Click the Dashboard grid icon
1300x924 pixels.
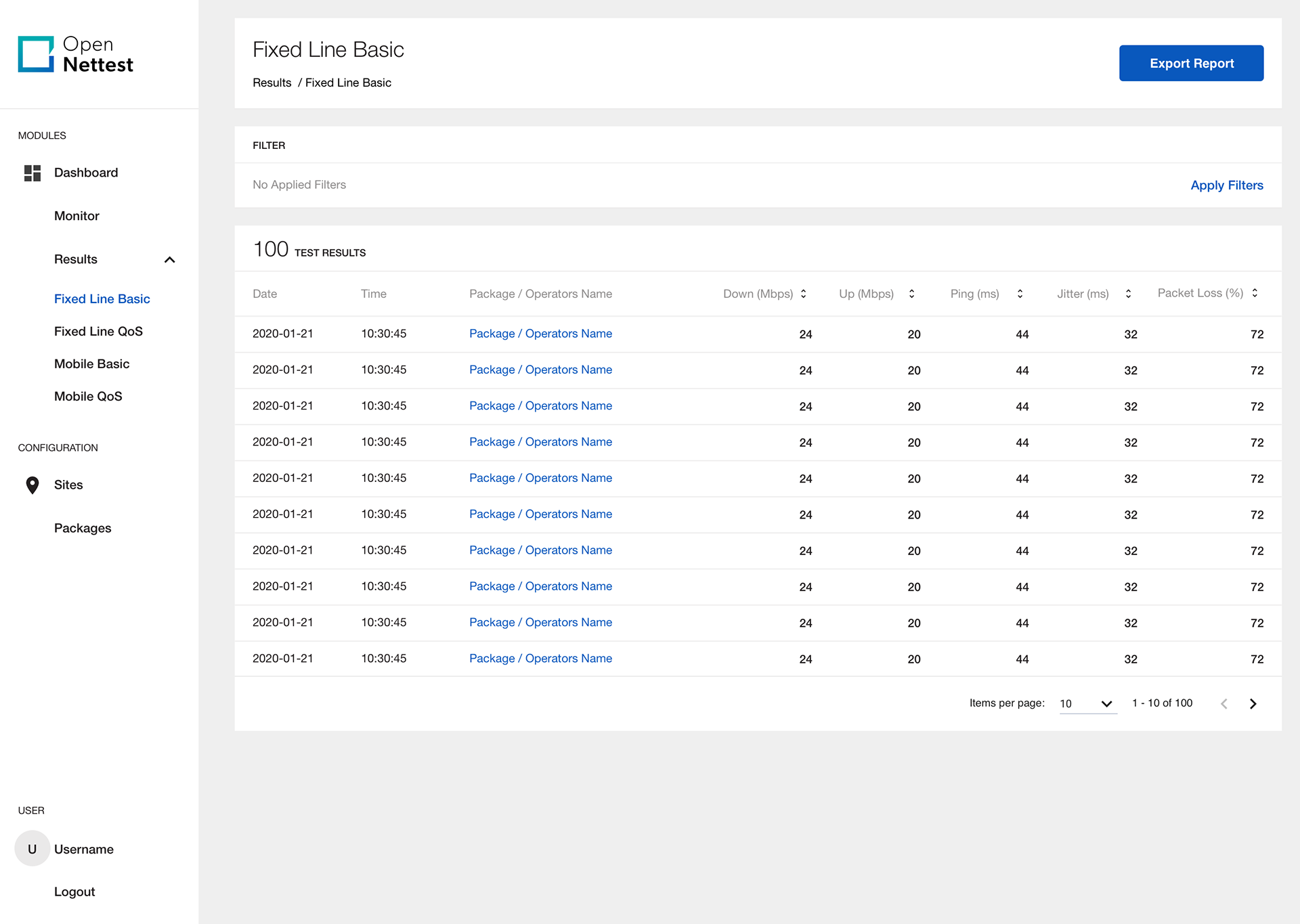tap(32, 173)
